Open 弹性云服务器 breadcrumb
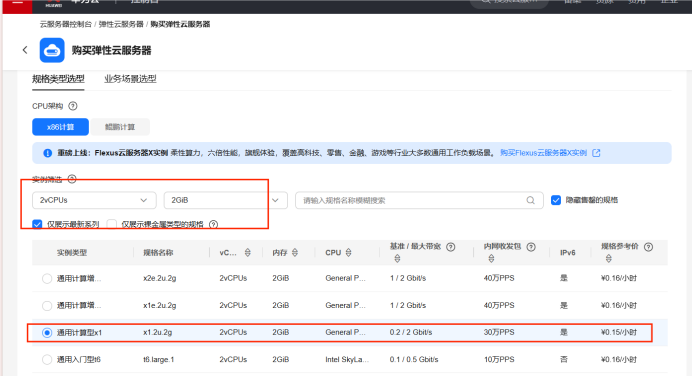This screenshot has height=376, width=692. (121, 24)
